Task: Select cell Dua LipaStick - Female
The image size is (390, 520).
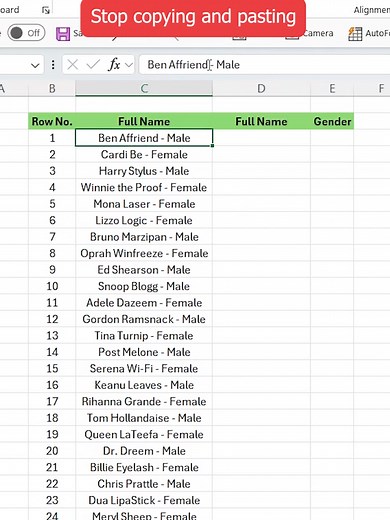Action: coord(144,500)
